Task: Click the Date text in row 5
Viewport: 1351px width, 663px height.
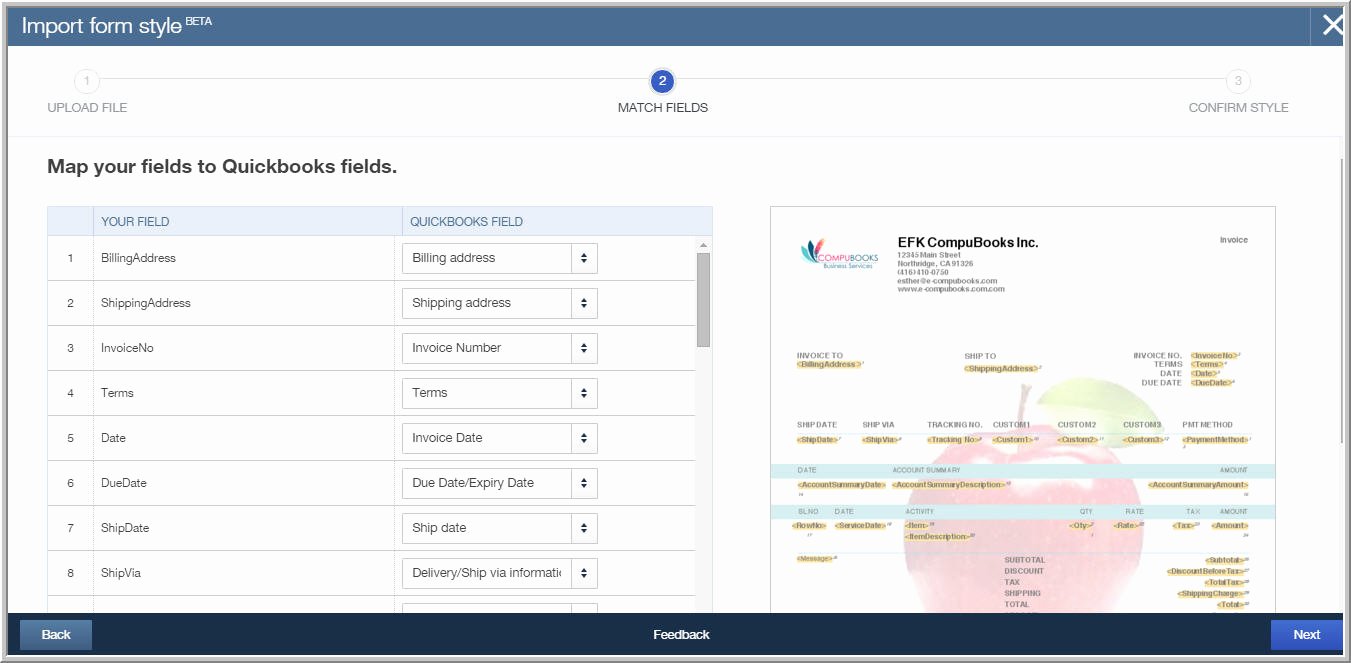Action: [113, 438]
